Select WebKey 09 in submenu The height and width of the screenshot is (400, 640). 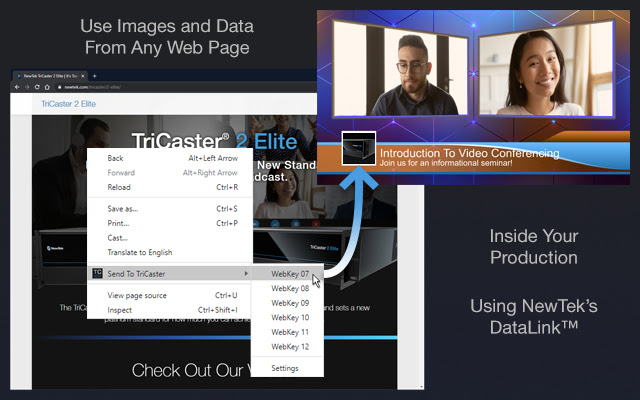point(287,303)
